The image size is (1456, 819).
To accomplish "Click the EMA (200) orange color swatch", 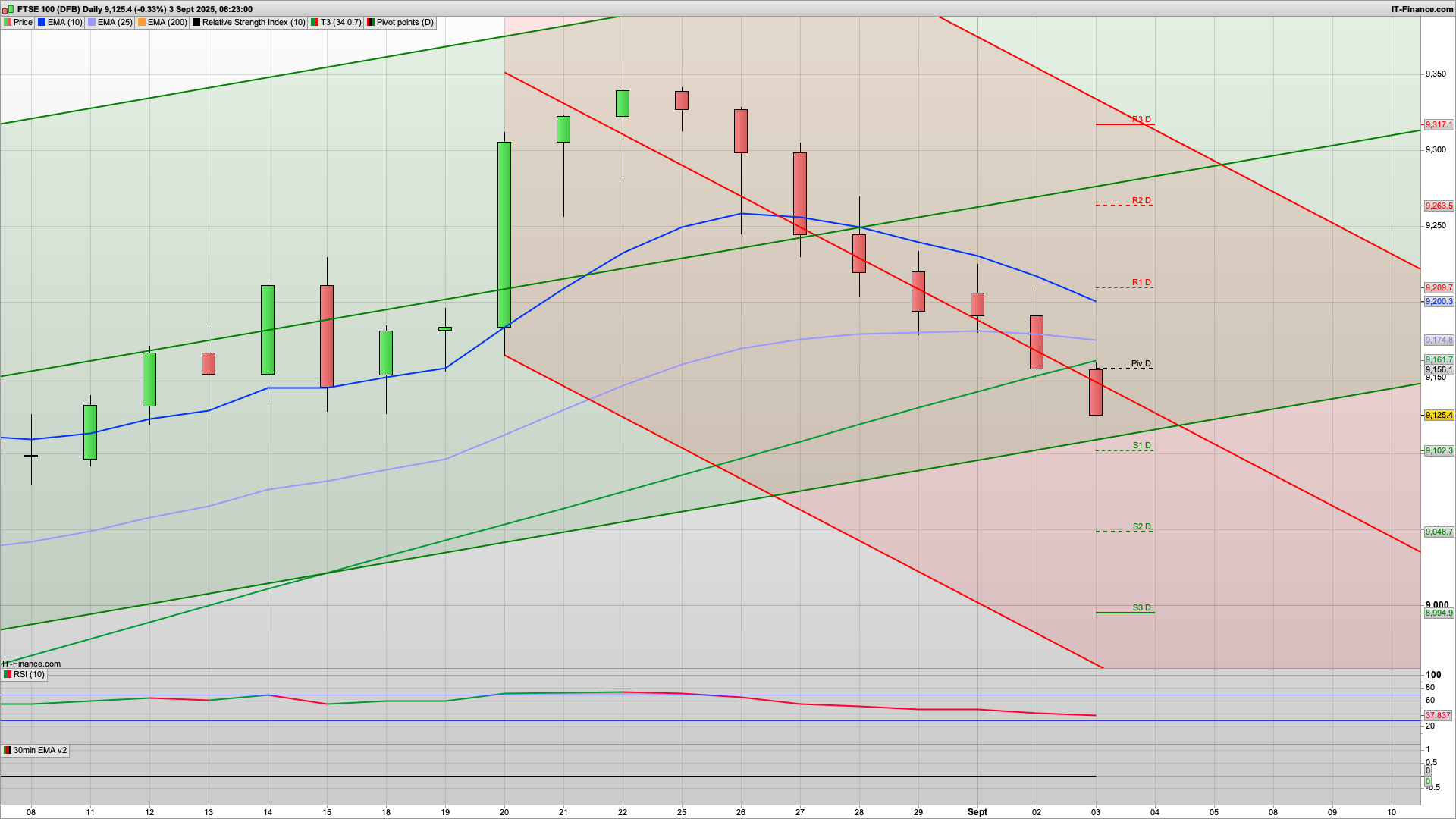I will point(142,22).
